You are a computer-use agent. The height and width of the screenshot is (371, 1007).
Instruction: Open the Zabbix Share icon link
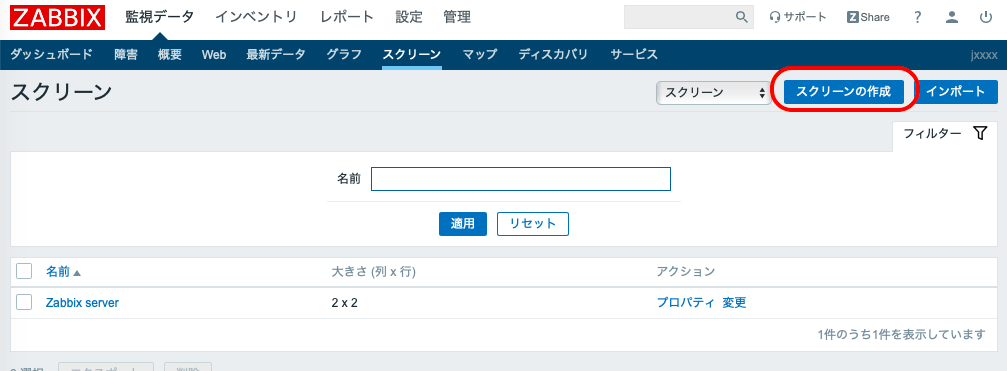(x=868, y=17)
